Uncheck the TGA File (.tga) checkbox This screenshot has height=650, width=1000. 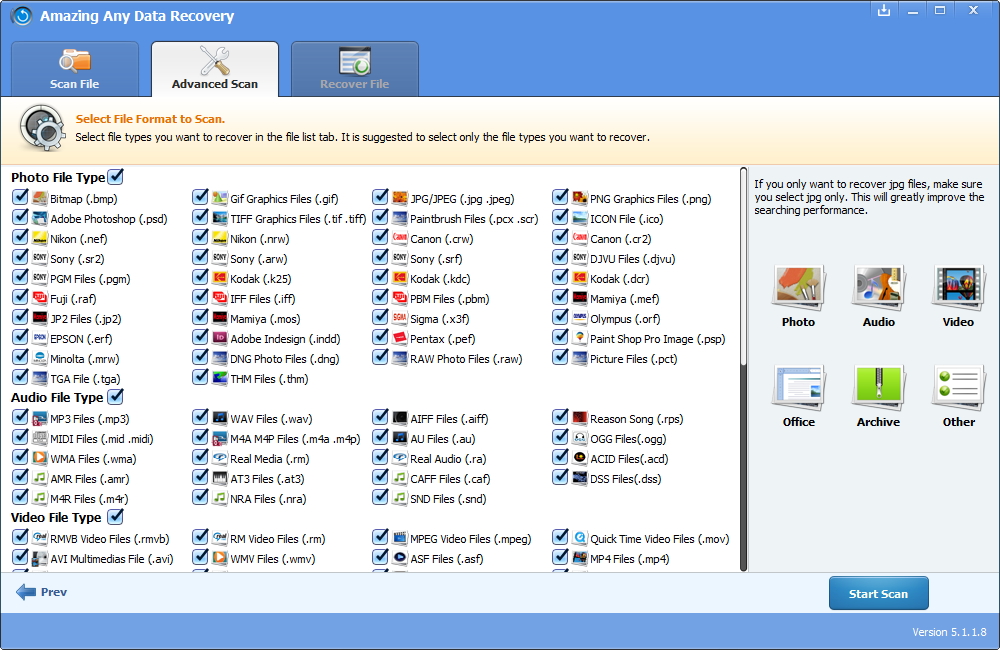[20, 378]
